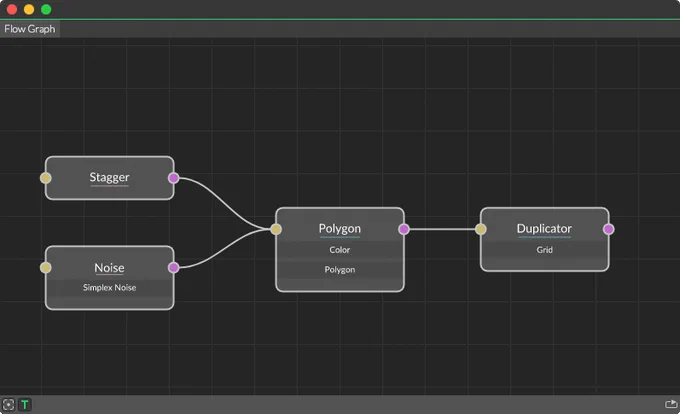Select the Stagger node title
This screenshot has width=680, height=414.
[x=109, y=177]
